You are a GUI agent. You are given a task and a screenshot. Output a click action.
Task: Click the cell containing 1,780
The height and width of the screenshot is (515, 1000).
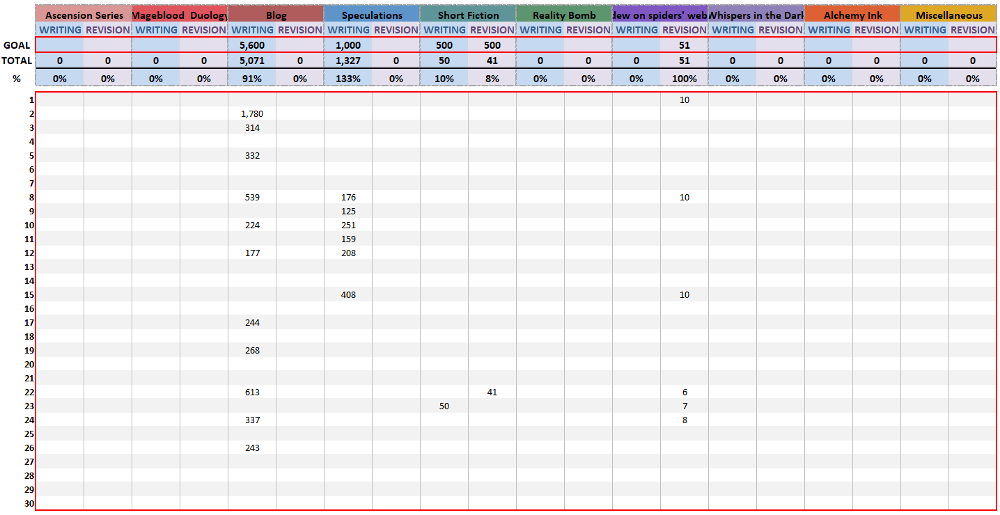coord(252,114)
